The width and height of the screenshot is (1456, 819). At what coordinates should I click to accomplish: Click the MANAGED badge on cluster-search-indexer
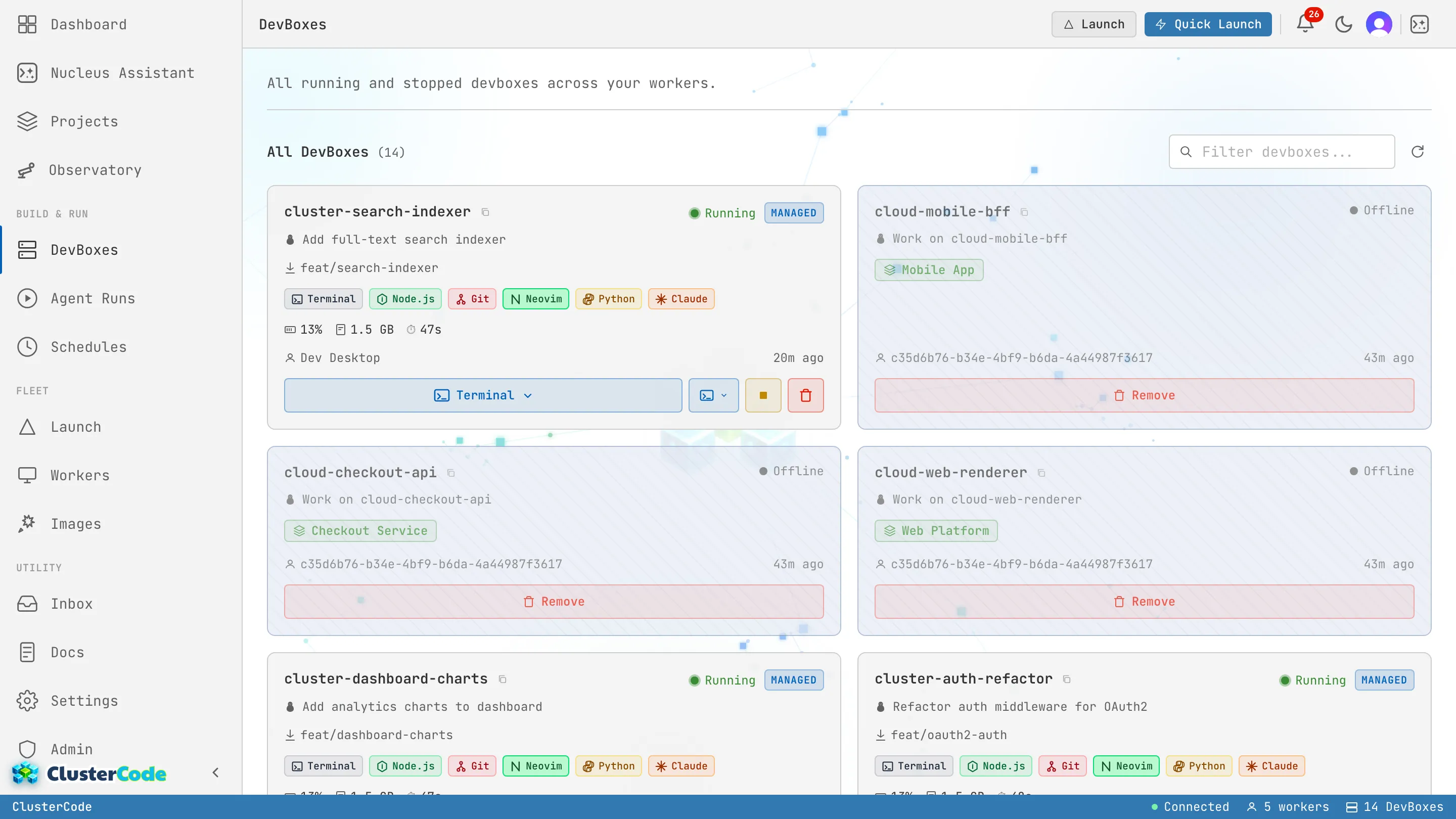click(x=794, y=213)
